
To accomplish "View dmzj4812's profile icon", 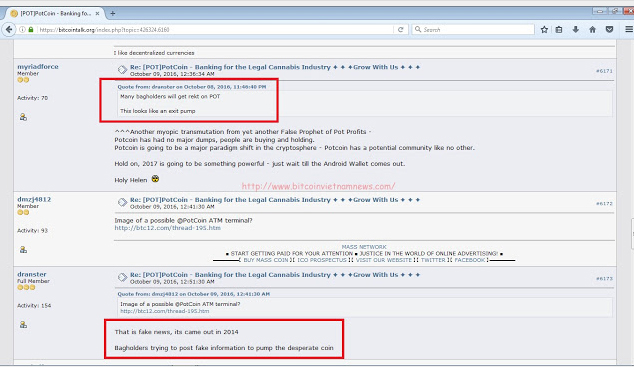I will (x=23, y=250).
